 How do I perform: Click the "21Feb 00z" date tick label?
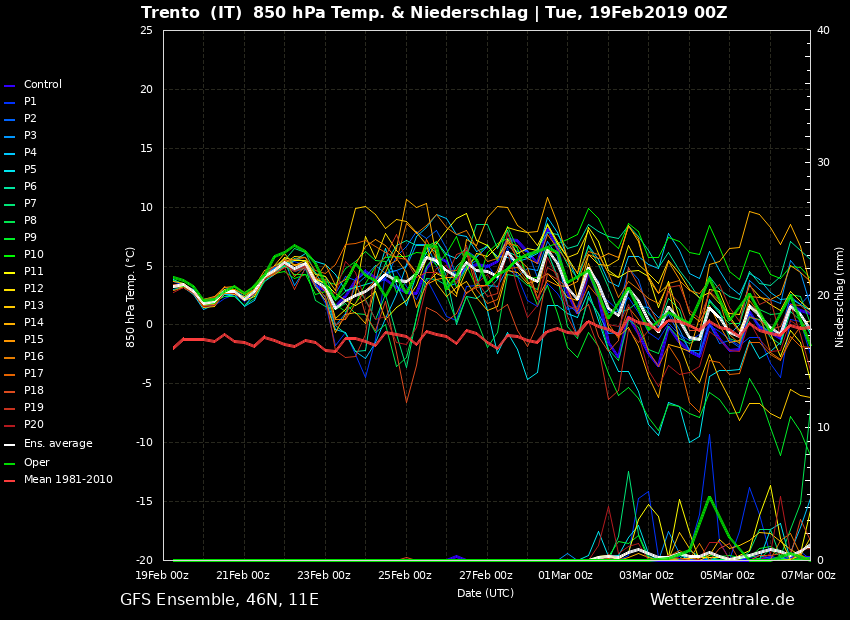click(x=243, y=576)
